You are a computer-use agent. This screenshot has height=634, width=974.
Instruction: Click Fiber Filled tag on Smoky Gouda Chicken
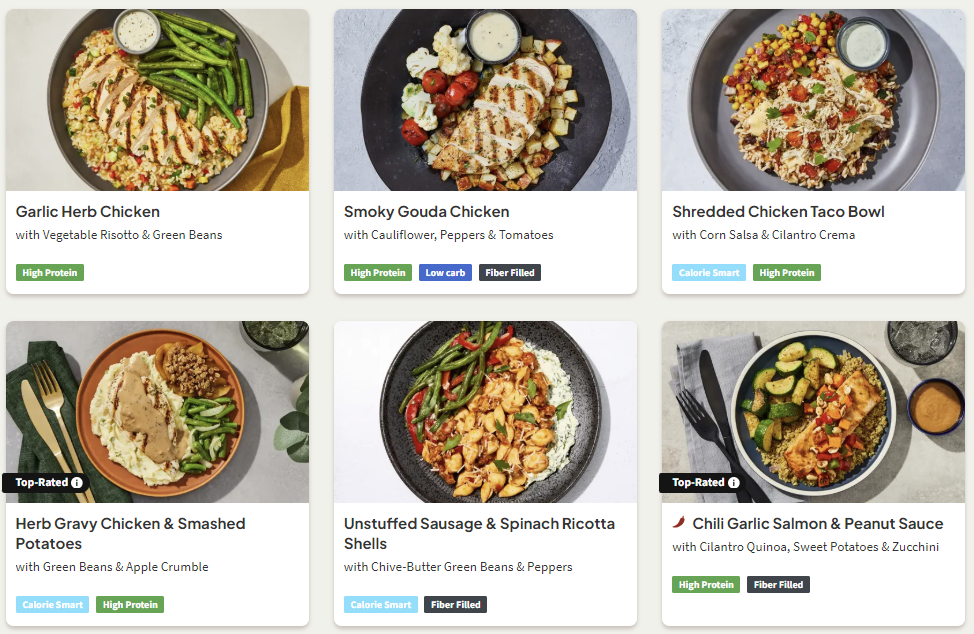click(x=510, y=273)
